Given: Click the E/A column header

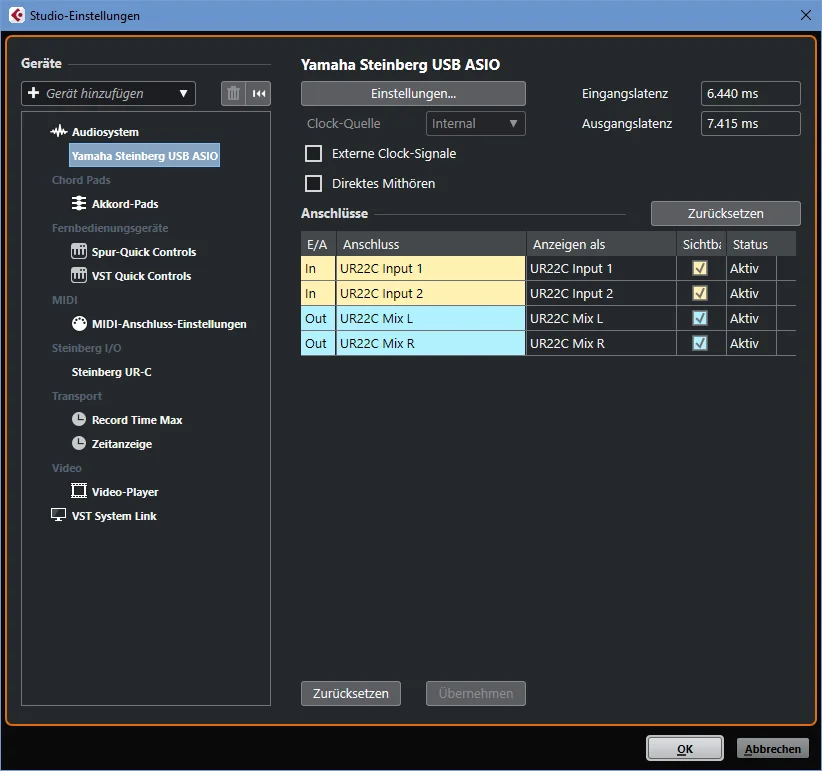Looking at the screenshot, I should (318, 244).
